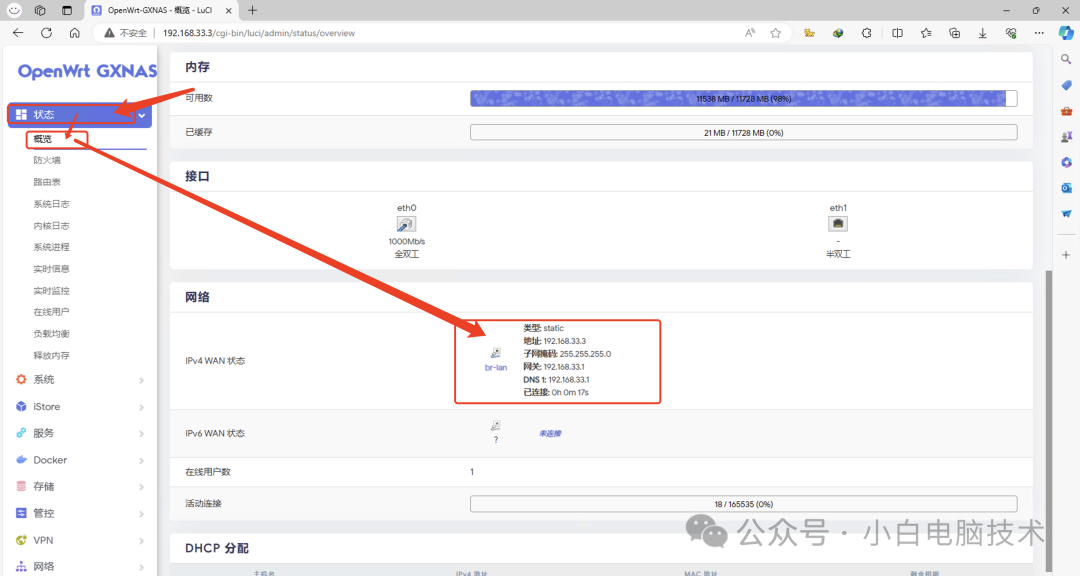Expand the 管控 menu
The width and height of the screenshot is (1080, 576).
(x=79, y=513)
